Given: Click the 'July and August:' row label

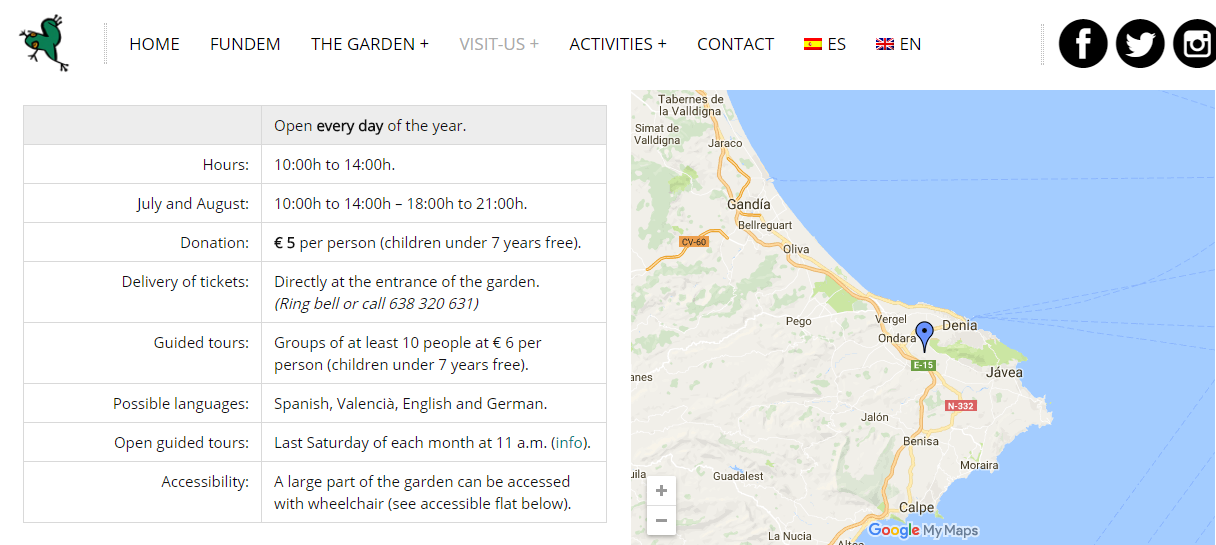Looking at the screenshot, I should 193,204.
